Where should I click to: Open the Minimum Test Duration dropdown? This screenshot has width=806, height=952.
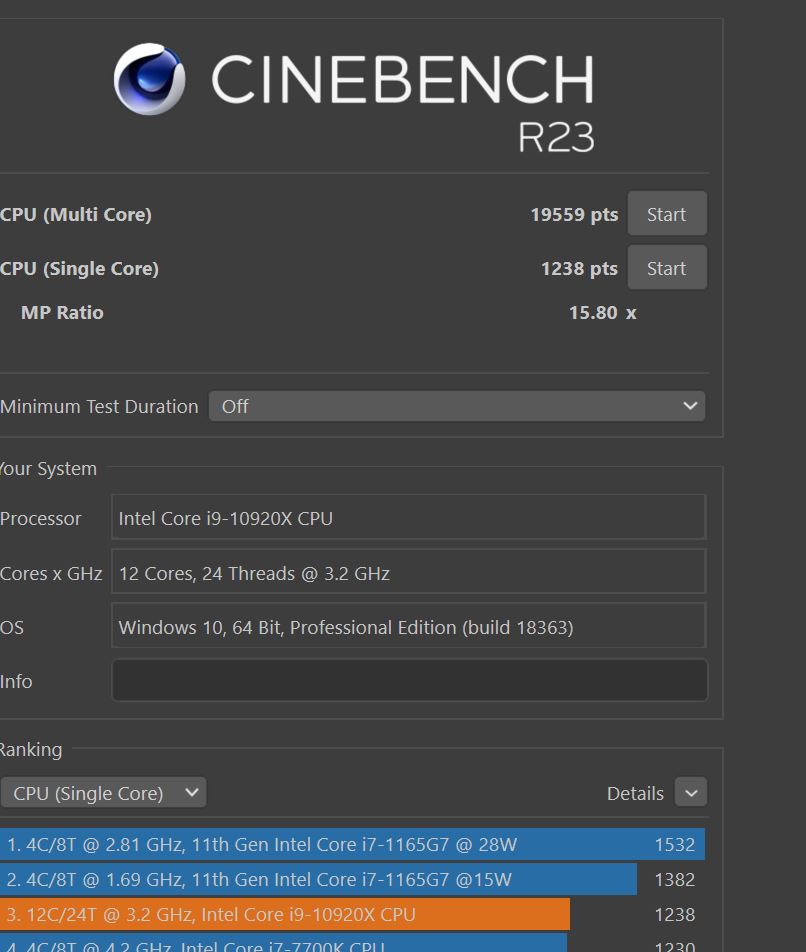coord(457,406)
